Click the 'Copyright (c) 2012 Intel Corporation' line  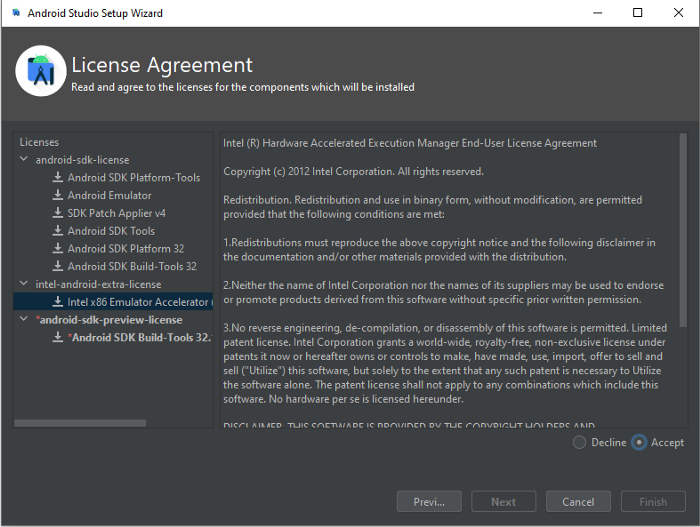click(353, 171)
